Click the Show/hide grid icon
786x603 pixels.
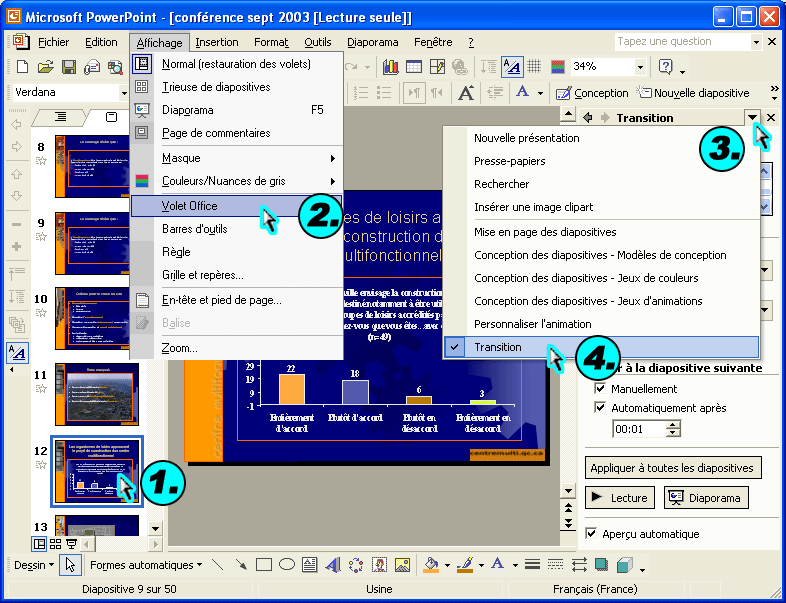(534, 66)
